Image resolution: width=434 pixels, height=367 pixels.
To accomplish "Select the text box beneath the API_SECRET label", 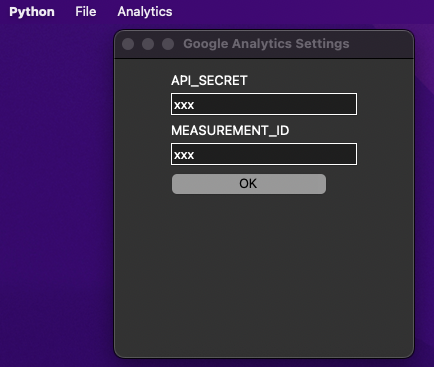I will pos(264,104).
